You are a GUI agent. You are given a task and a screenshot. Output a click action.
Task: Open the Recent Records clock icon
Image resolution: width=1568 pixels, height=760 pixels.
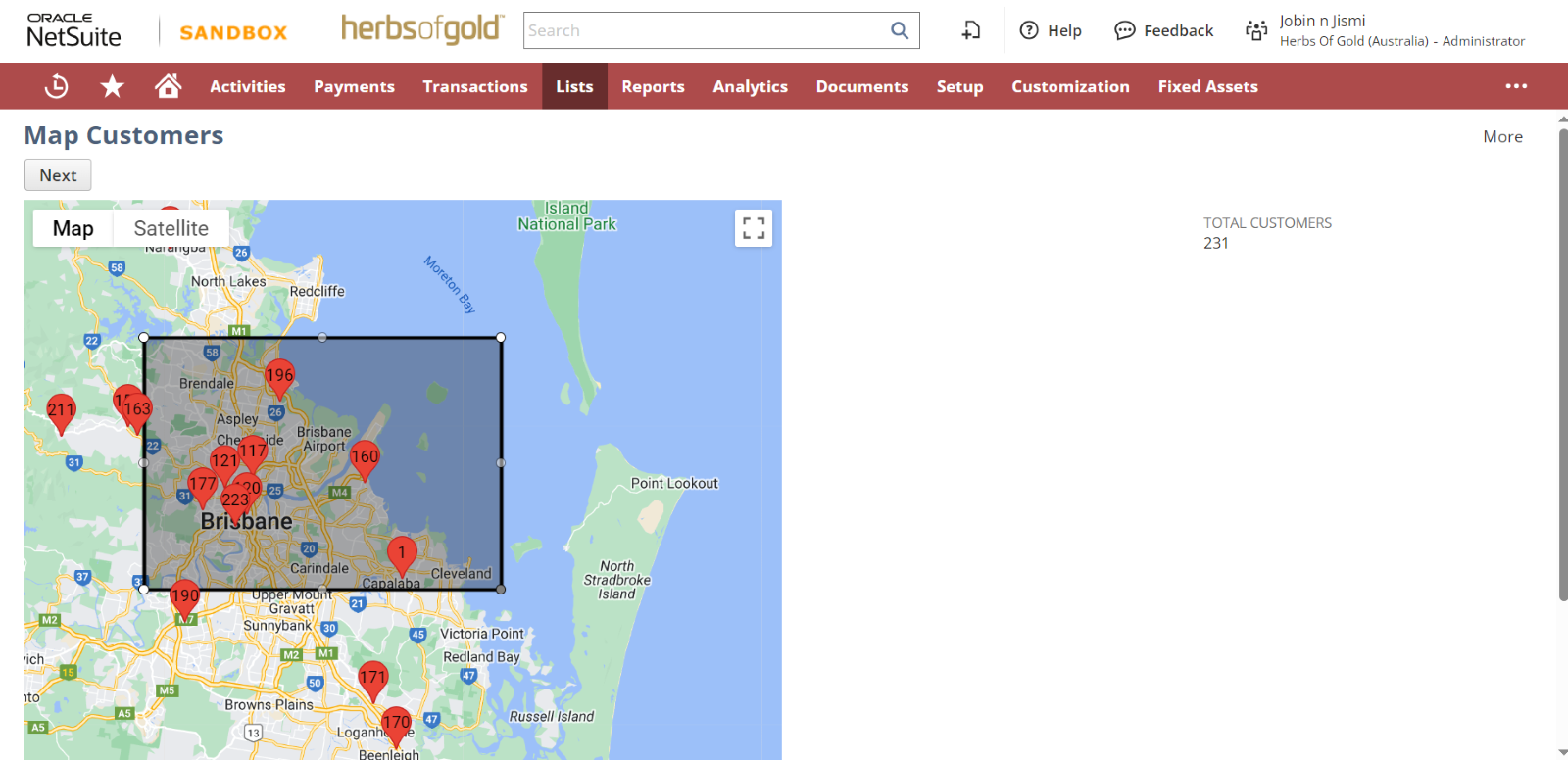57,86
